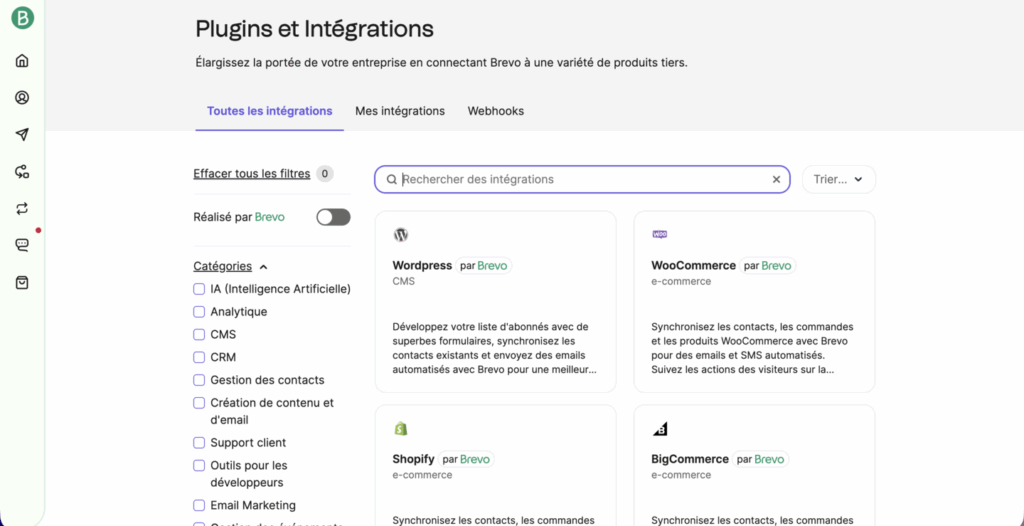Viewport: 1024px width, 526px height.
Task: Click the Wordpress card description text
Action: coord(495,348)
